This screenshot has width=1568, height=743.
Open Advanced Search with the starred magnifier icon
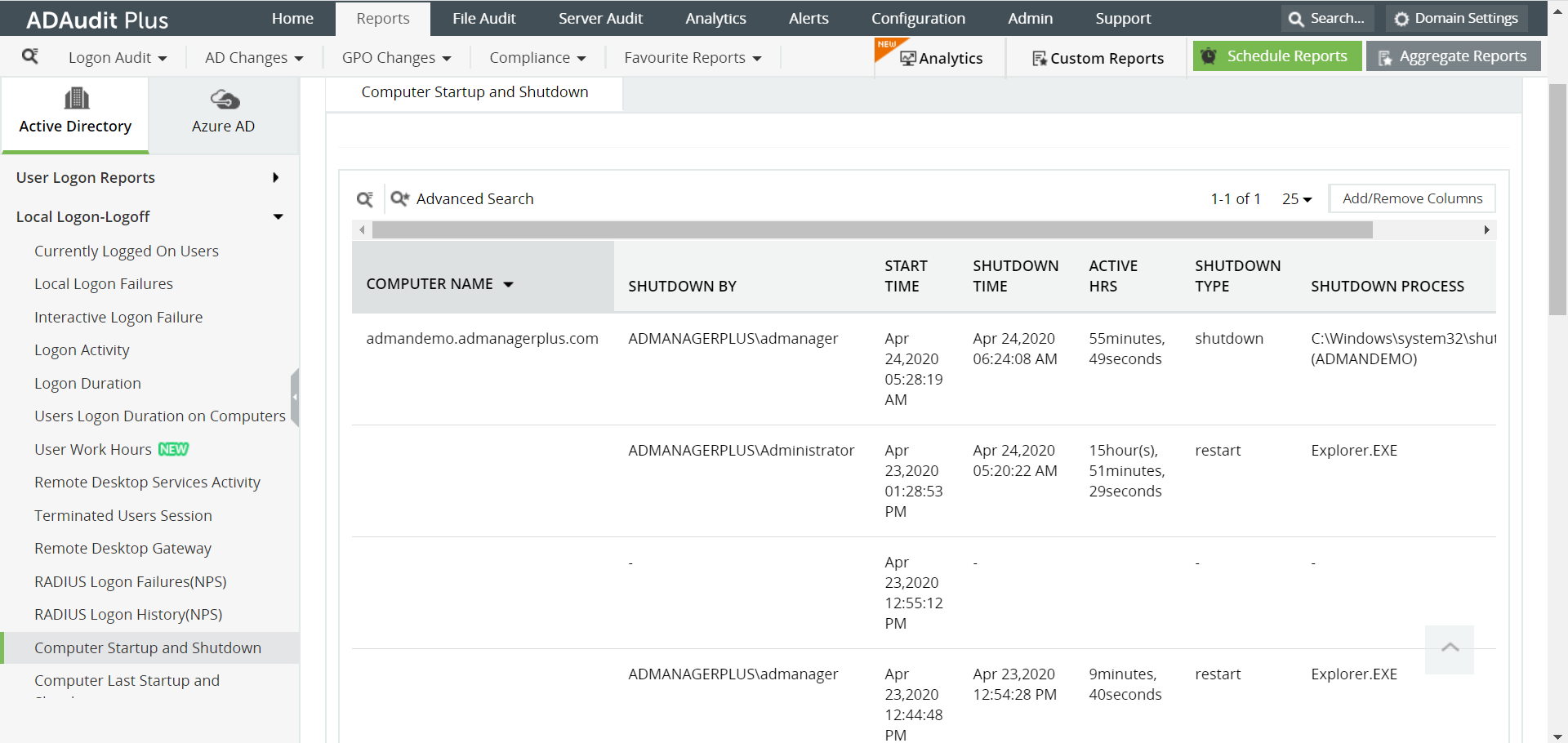399,198
